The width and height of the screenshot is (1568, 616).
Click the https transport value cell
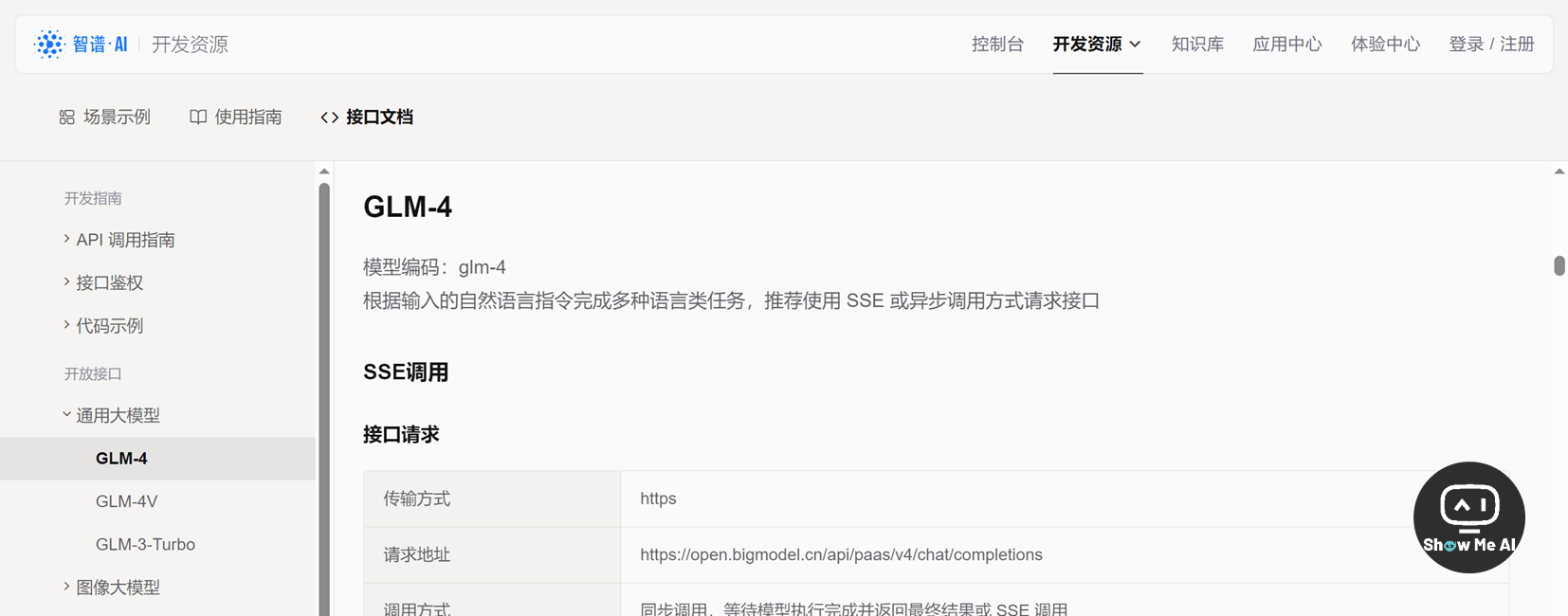point(1065,499)
